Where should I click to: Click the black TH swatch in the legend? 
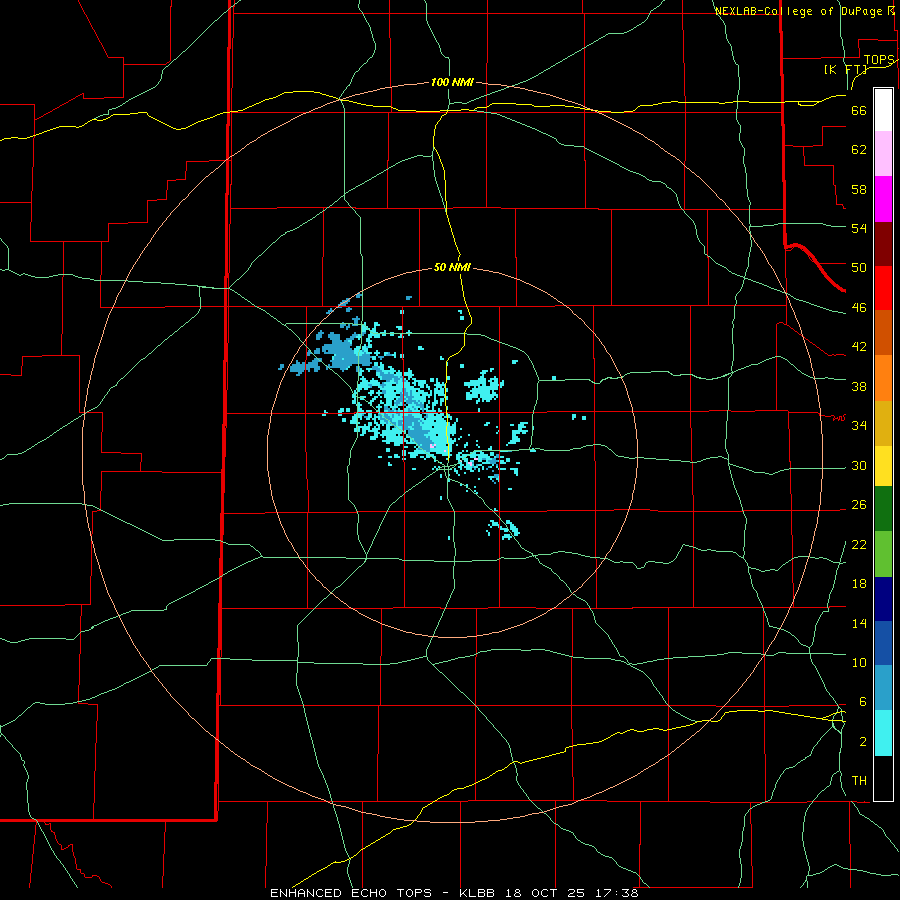[x=883, y=778]
